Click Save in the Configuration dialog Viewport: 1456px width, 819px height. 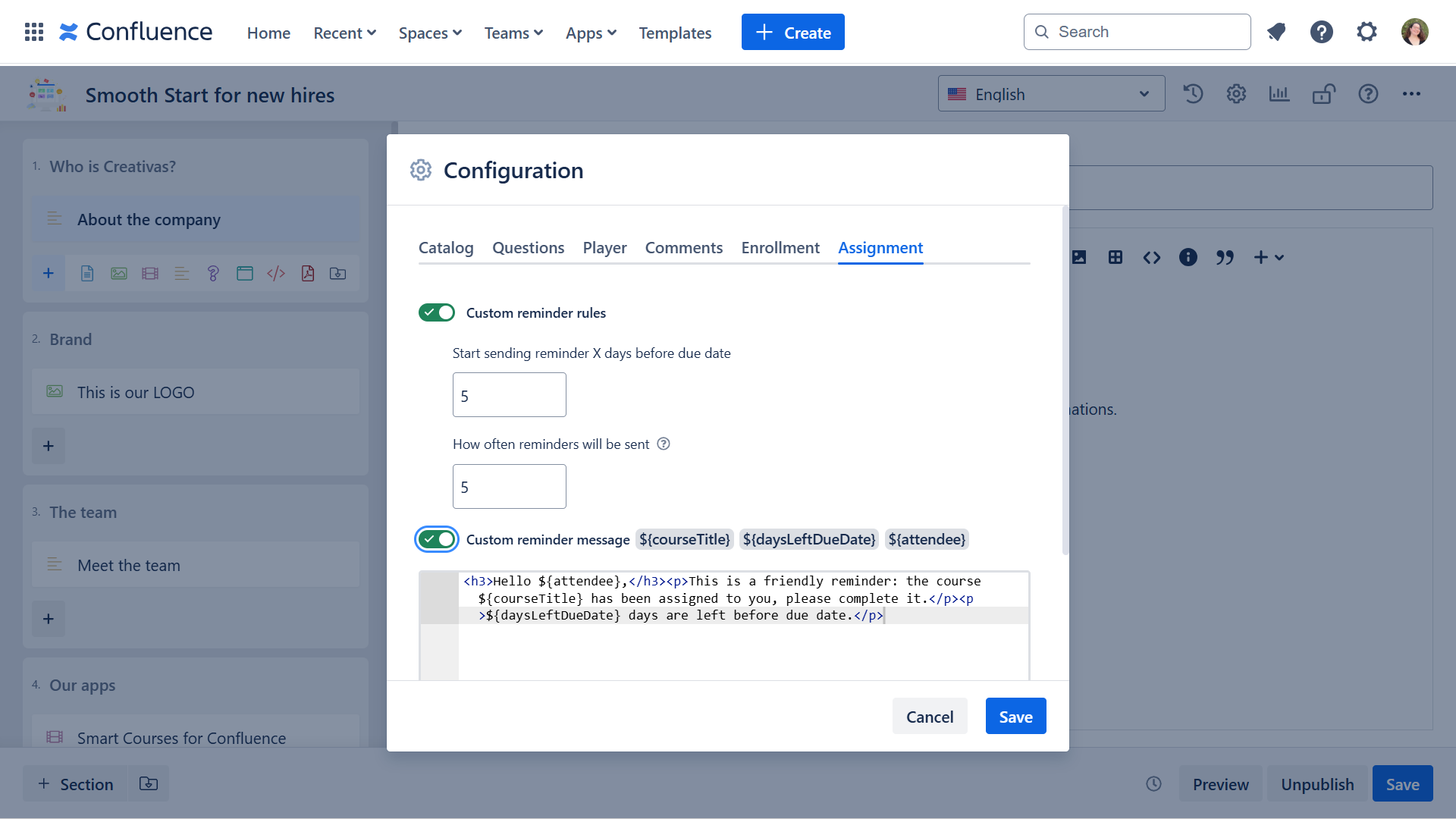point(1015,717)
